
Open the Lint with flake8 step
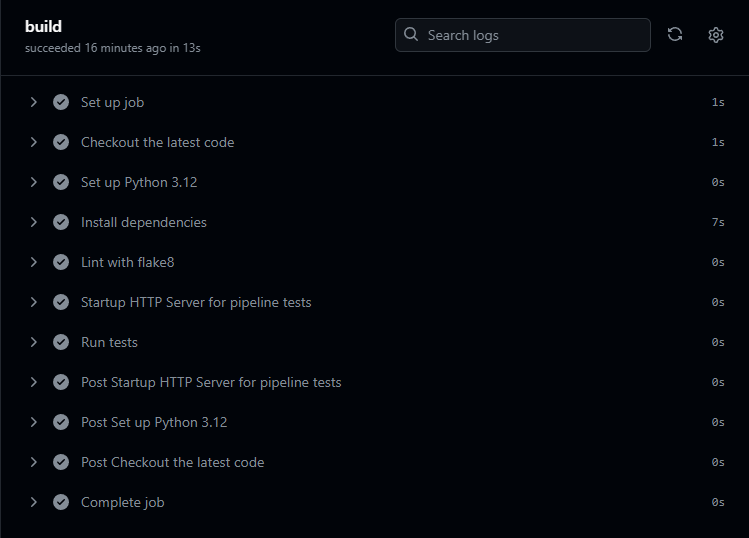pos(128,262)
